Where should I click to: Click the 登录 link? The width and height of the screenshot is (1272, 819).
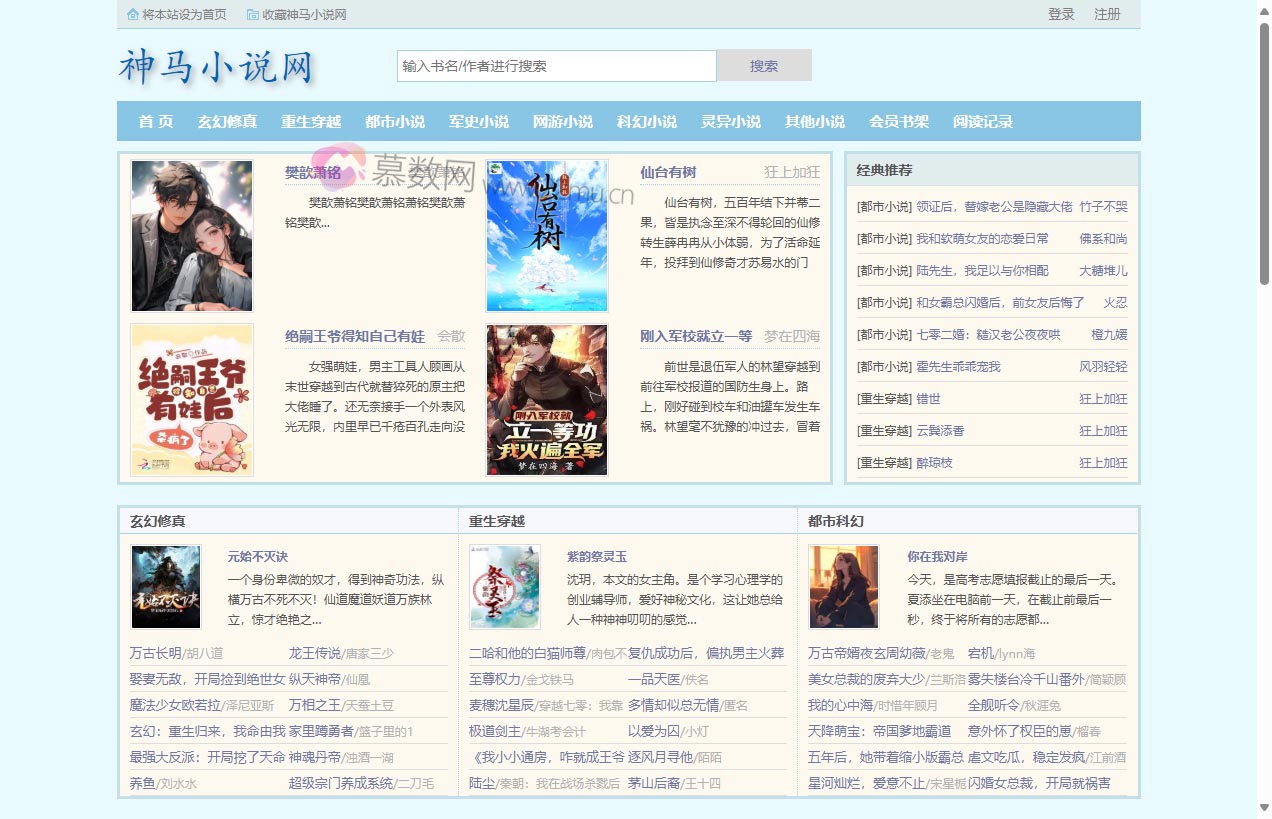click(x=1061, y=14)
